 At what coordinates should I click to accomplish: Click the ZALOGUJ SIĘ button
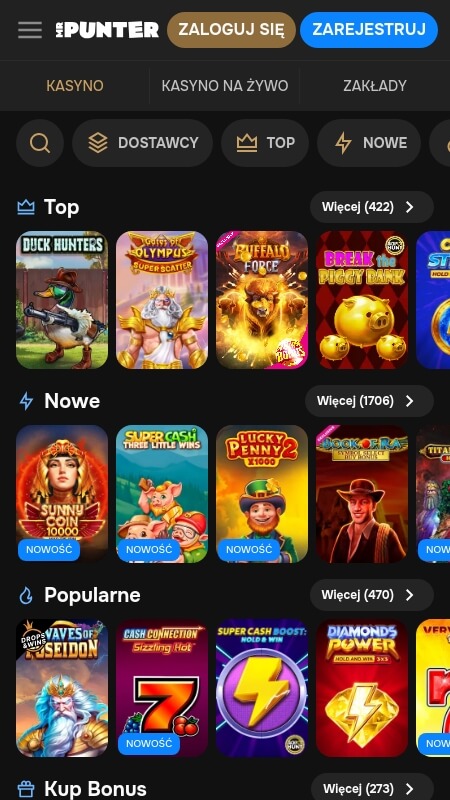pos(232,30)
